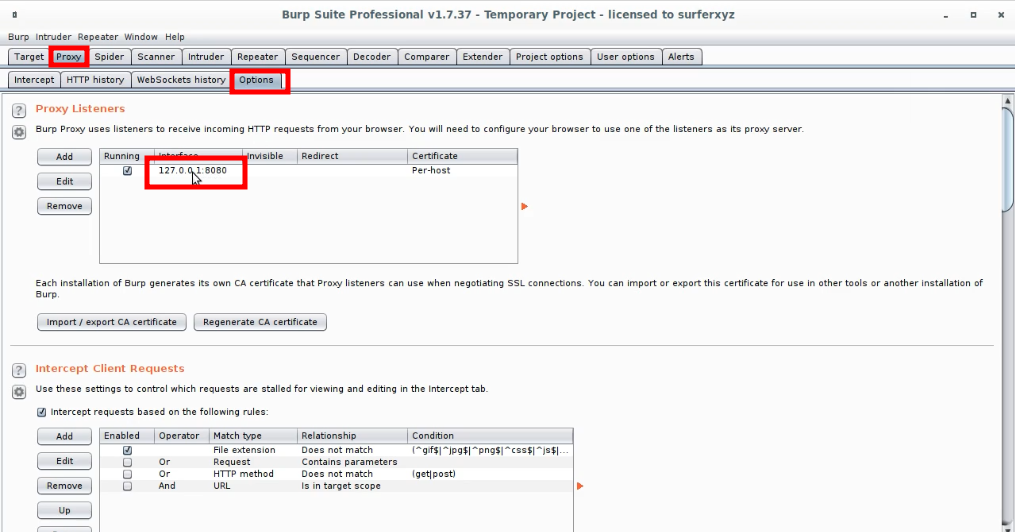Edit the selected intercept rule

coord(64,461)
